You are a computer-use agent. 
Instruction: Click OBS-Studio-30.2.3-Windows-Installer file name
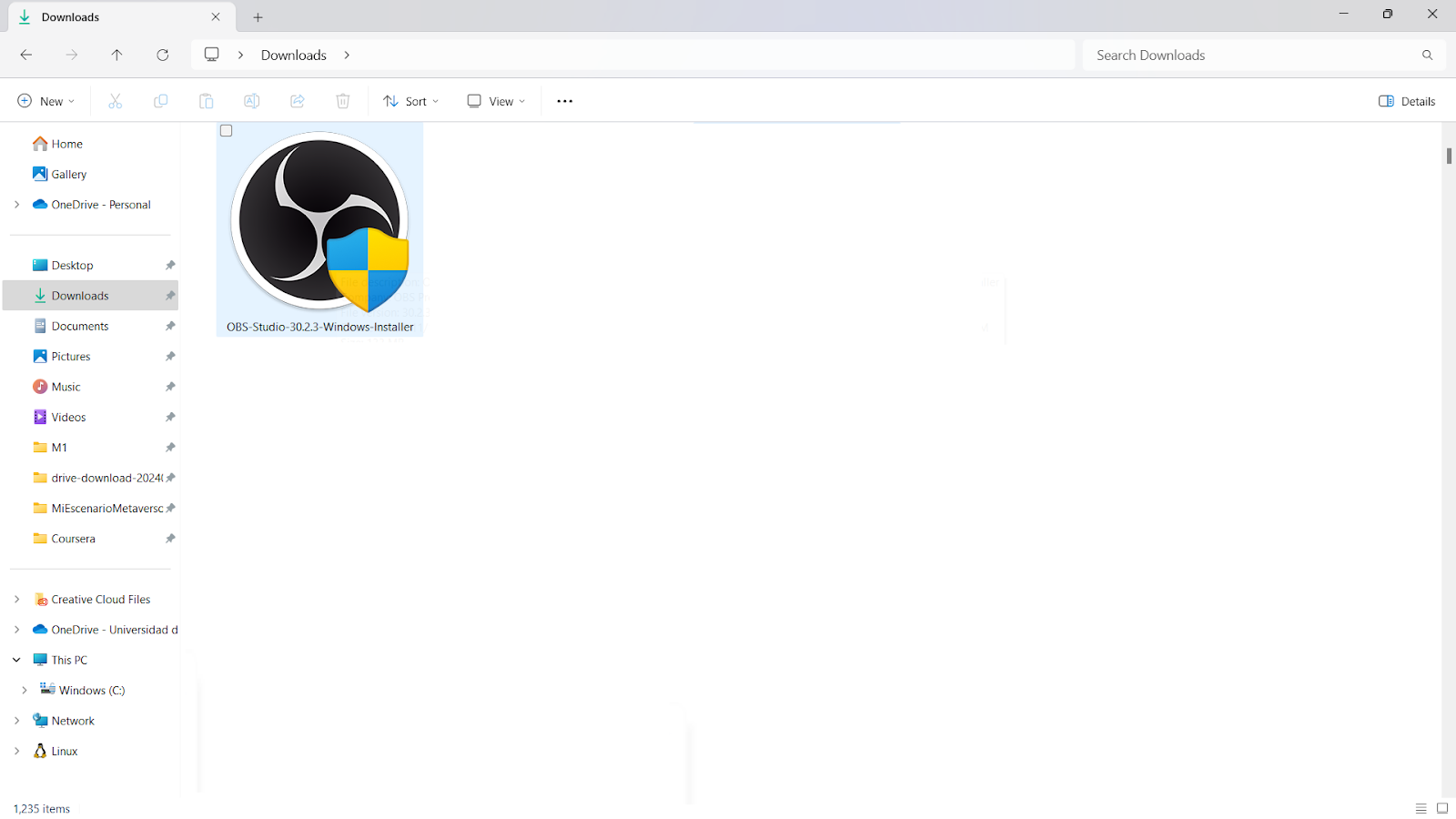pos(320,327)
